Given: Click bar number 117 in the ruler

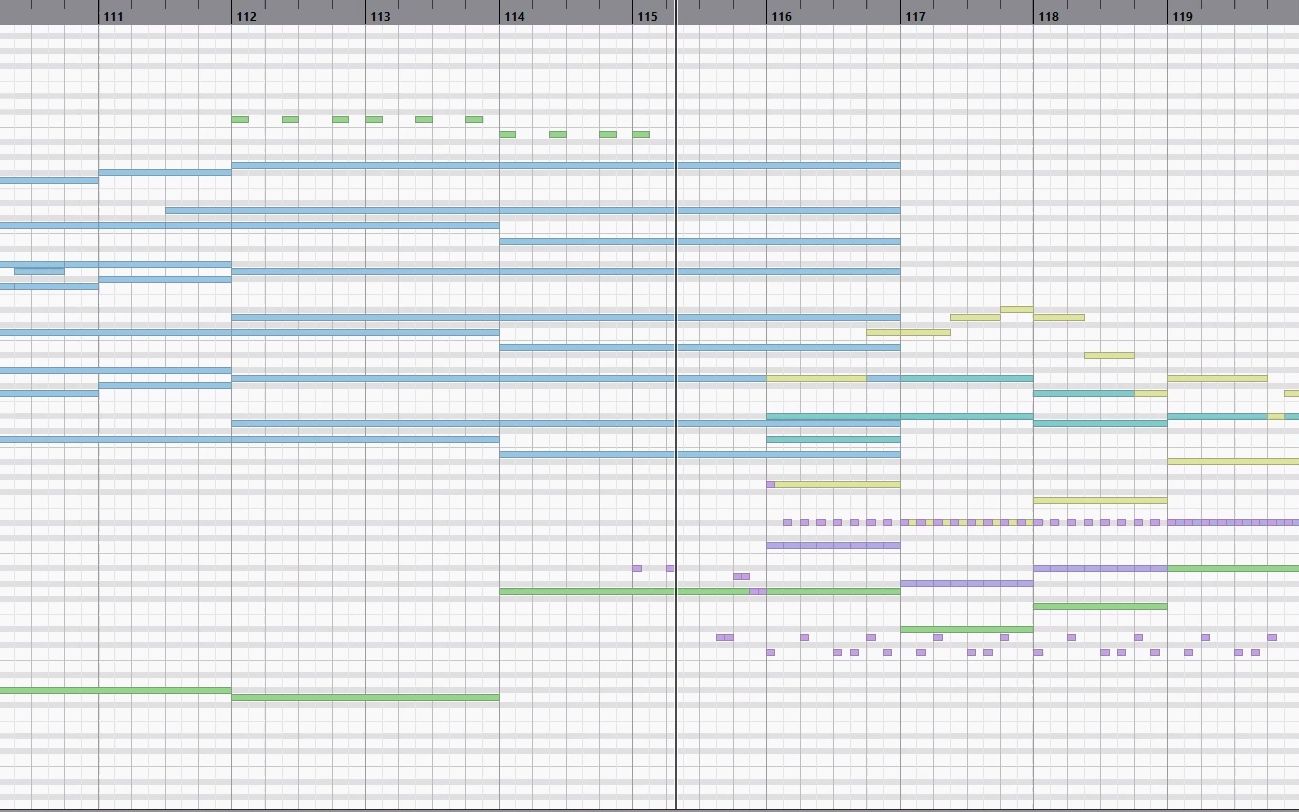Looking at the screenshot, I should pyautogui.click(x=915, y=17).
